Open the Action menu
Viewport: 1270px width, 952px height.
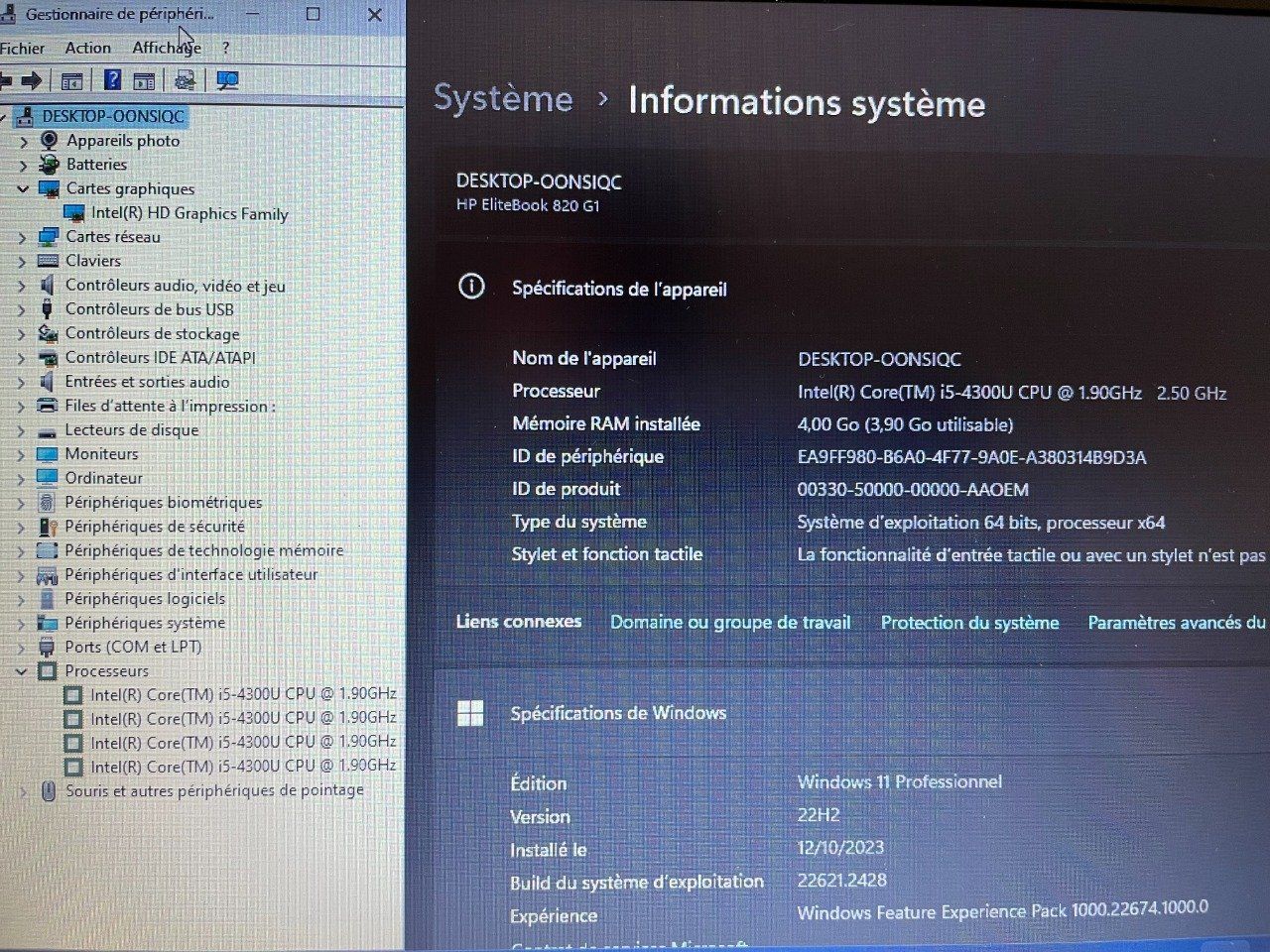(x=88, y=48)
